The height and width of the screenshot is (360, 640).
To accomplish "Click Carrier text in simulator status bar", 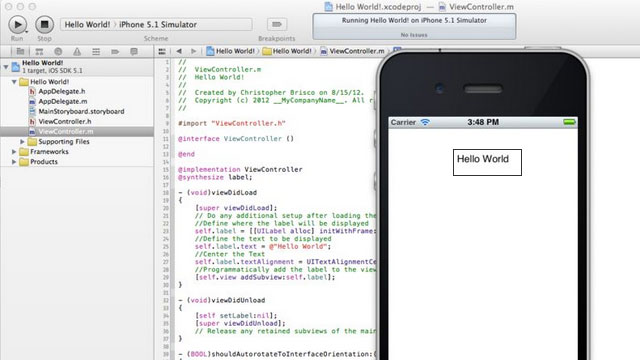I will tap(403, 122).
